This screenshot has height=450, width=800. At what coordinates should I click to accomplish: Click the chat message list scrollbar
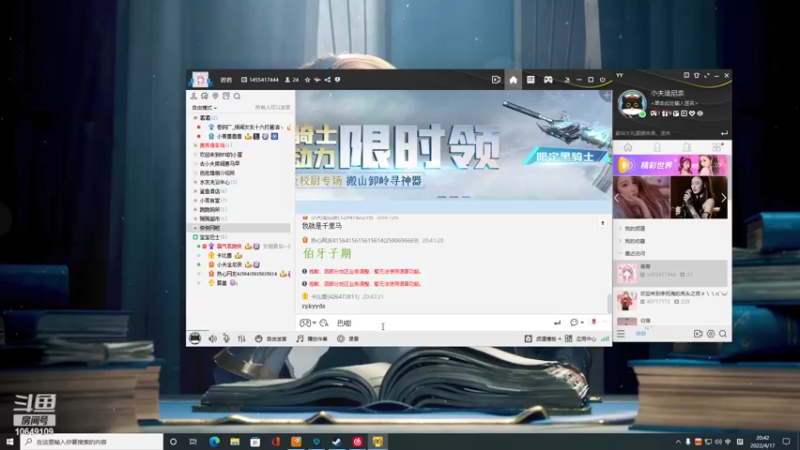pos(609,304)
